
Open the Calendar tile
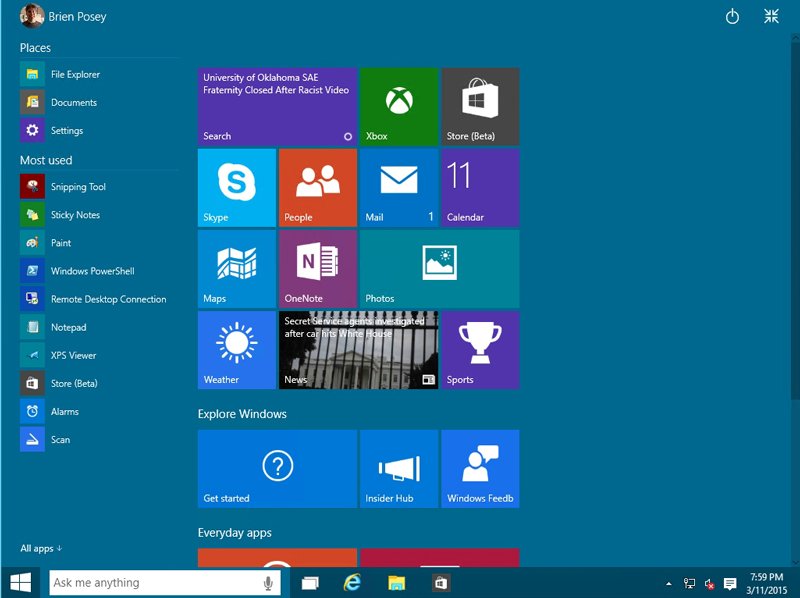coord(480,188)
